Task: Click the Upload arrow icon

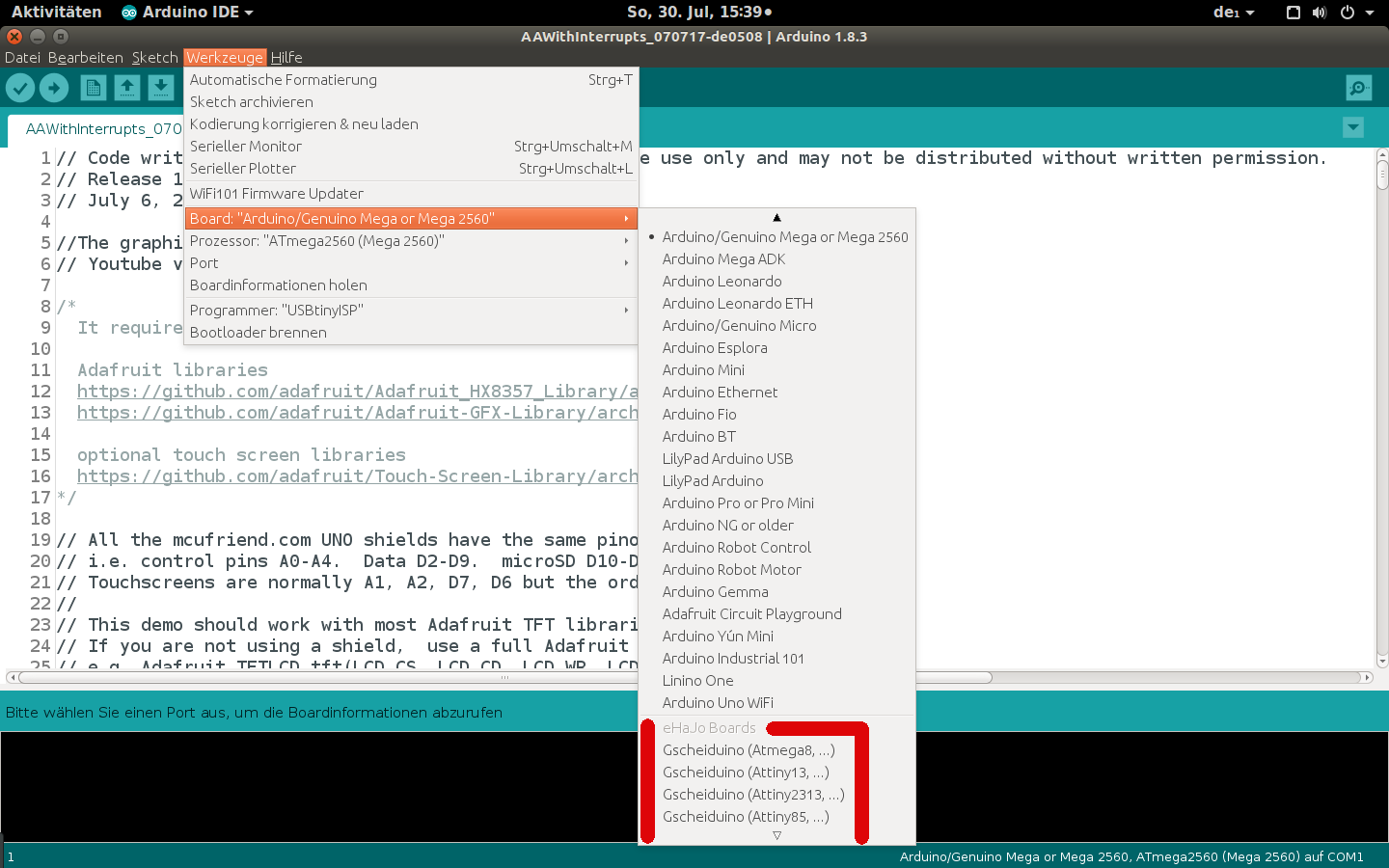Action: pyautogui.click(x=54, y=88)
